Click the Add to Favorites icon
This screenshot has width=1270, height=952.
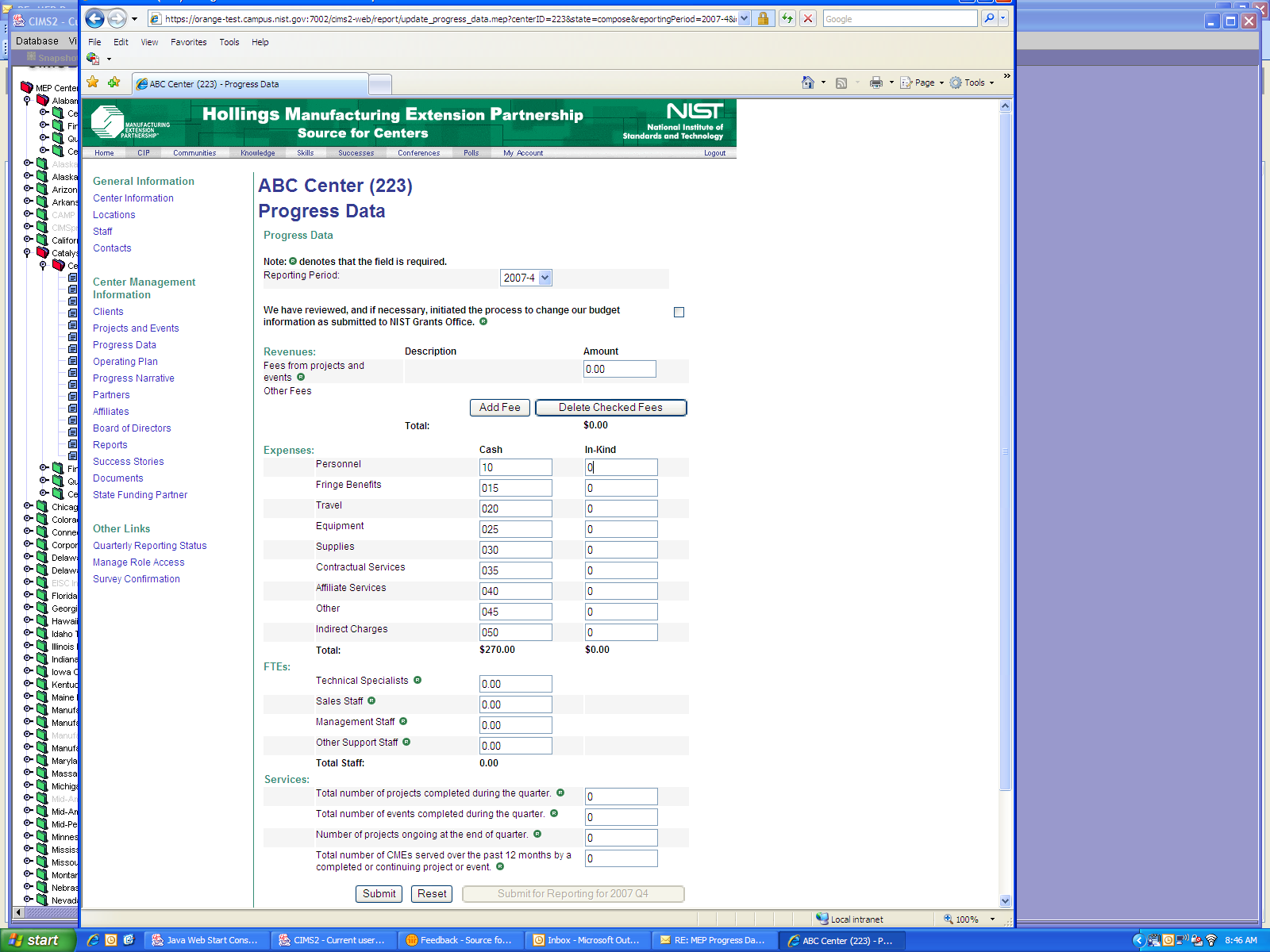coord(114,83)
